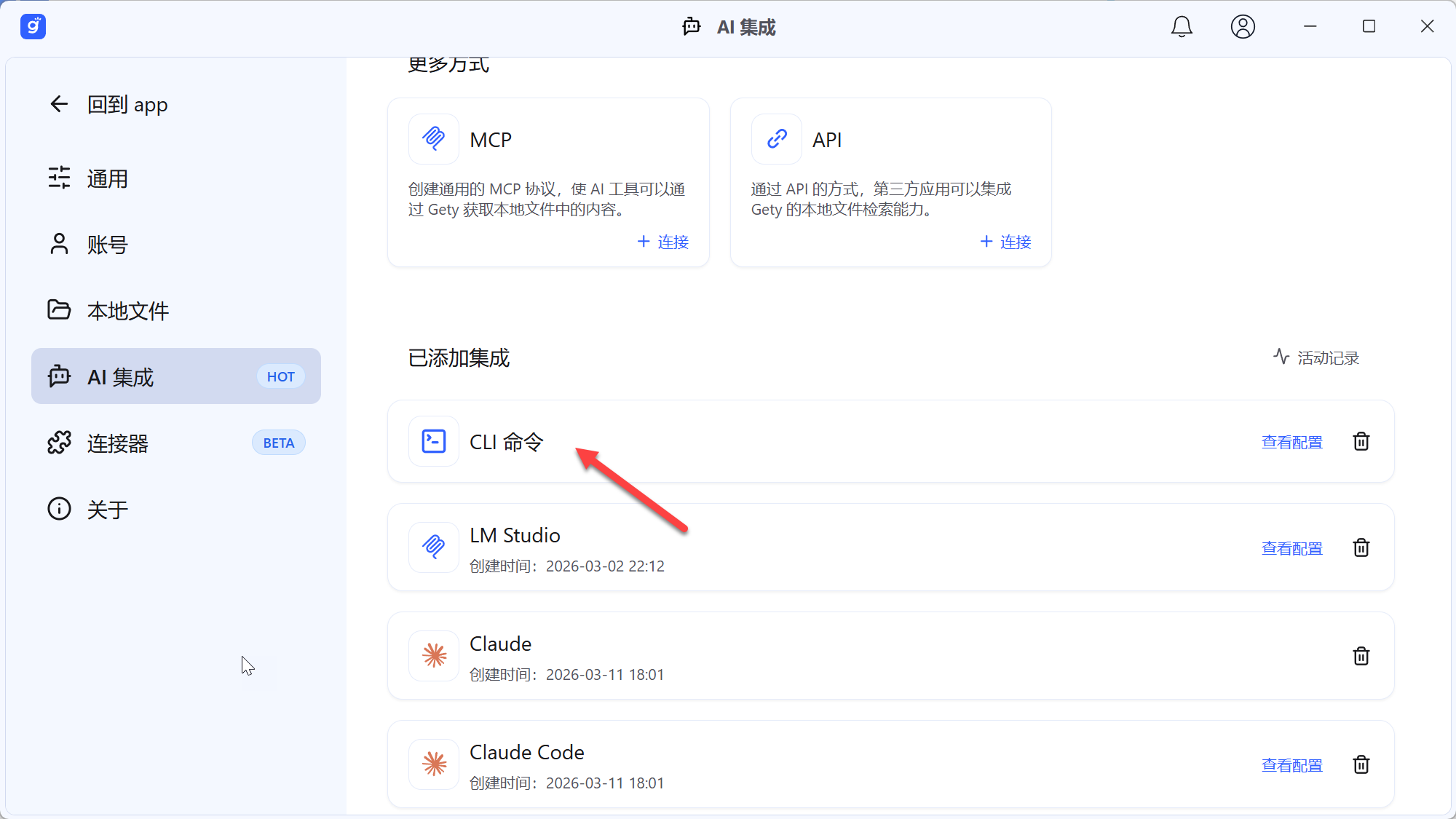Click the BETA badge on 连接器
Image resolution: width=1456 pixels, height=819 pixels.
pos(279,443)
